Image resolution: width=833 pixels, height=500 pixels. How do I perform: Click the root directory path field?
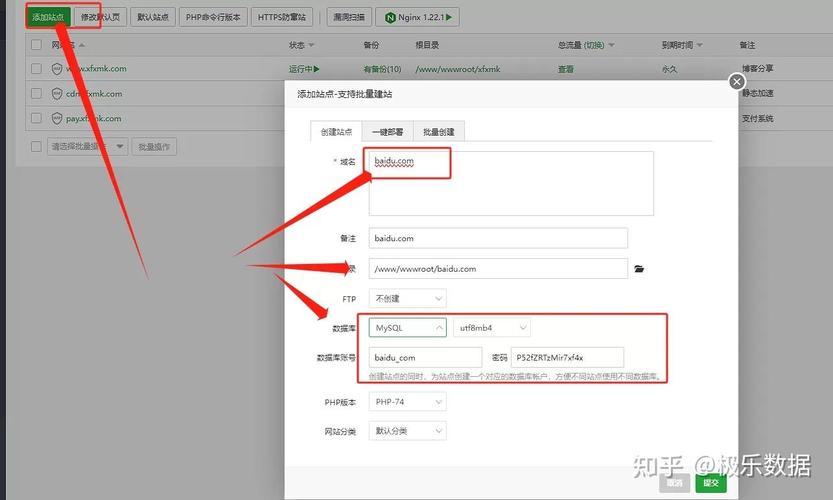(498, 269)
